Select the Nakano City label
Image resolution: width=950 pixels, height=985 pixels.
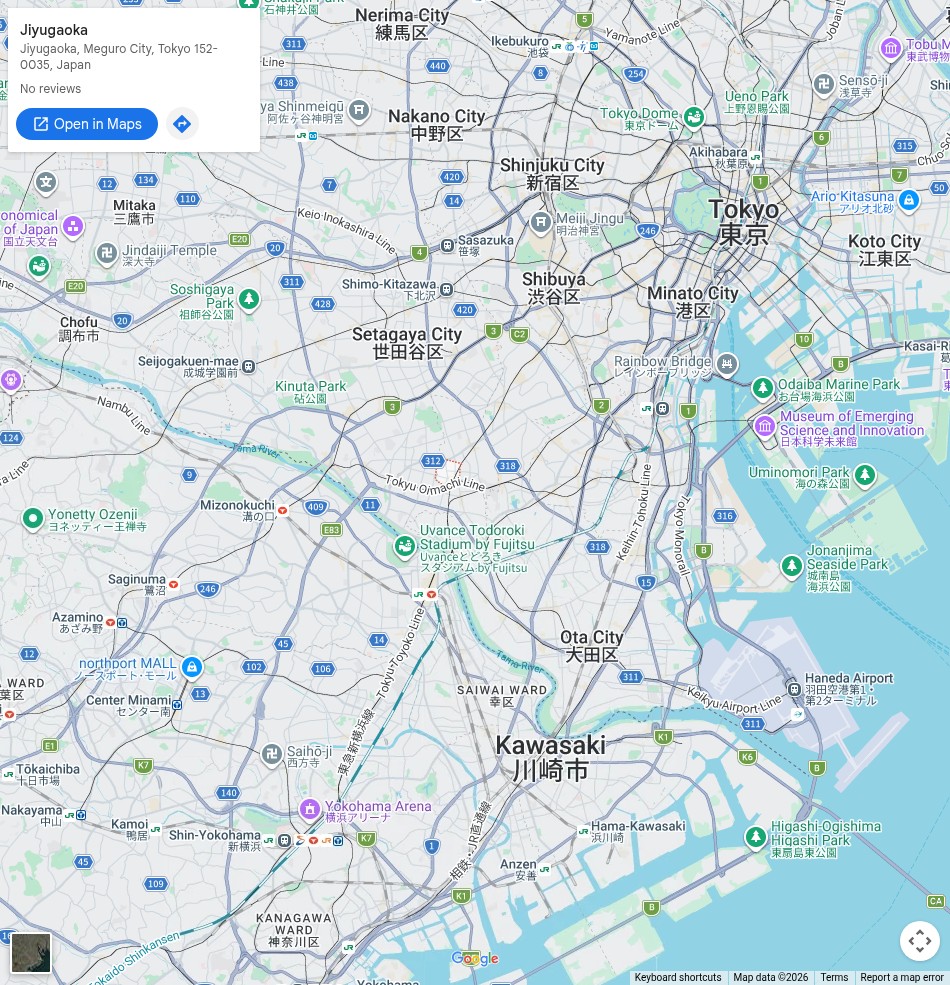(437, 124)
